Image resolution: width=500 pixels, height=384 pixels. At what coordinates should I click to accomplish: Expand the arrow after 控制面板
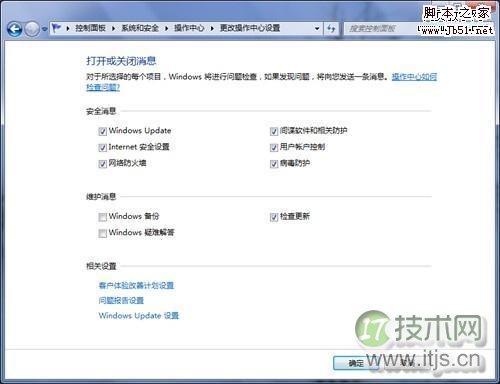pos(113,28)
